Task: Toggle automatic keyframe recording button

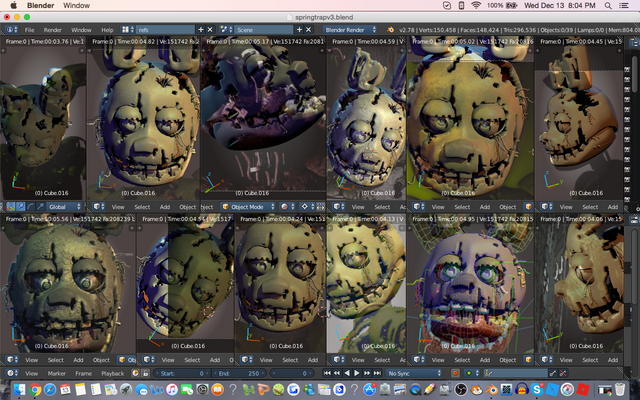Action: pos(455,373)
